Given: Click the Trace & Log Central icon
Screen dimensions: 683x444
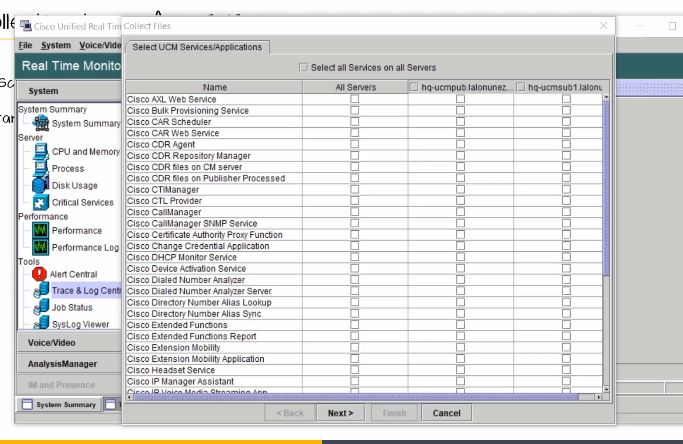Looking at the screenshot, I should (42, 290).
